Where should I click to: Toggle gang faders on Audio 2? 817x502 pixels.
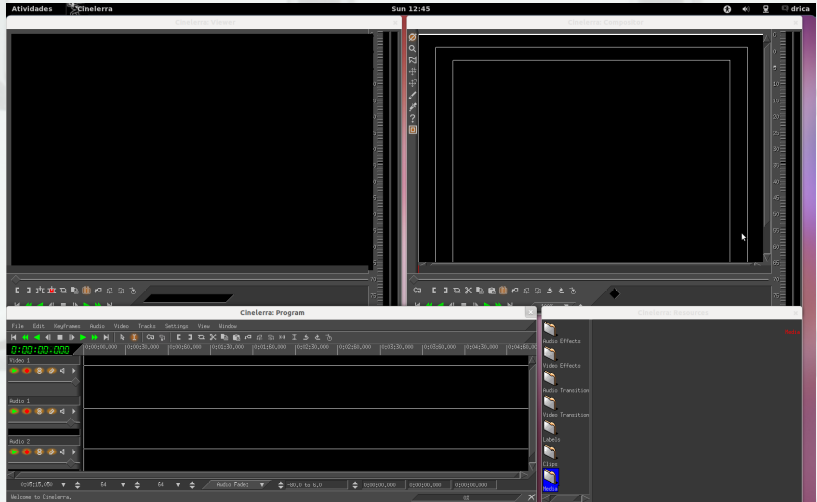coord(39,452)
